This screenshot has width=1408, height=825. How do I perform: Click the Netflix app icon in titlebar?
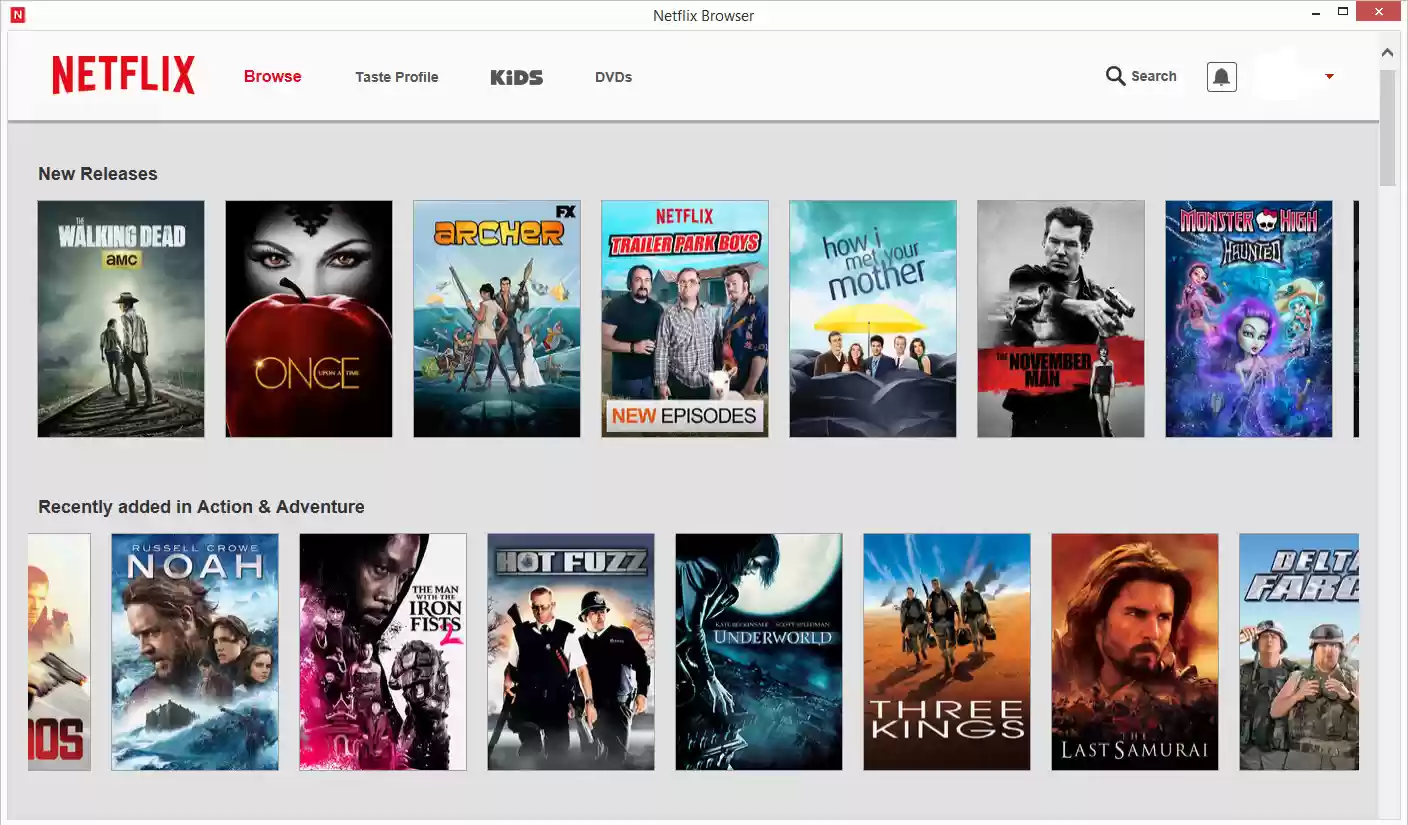(x=17, y=15)
